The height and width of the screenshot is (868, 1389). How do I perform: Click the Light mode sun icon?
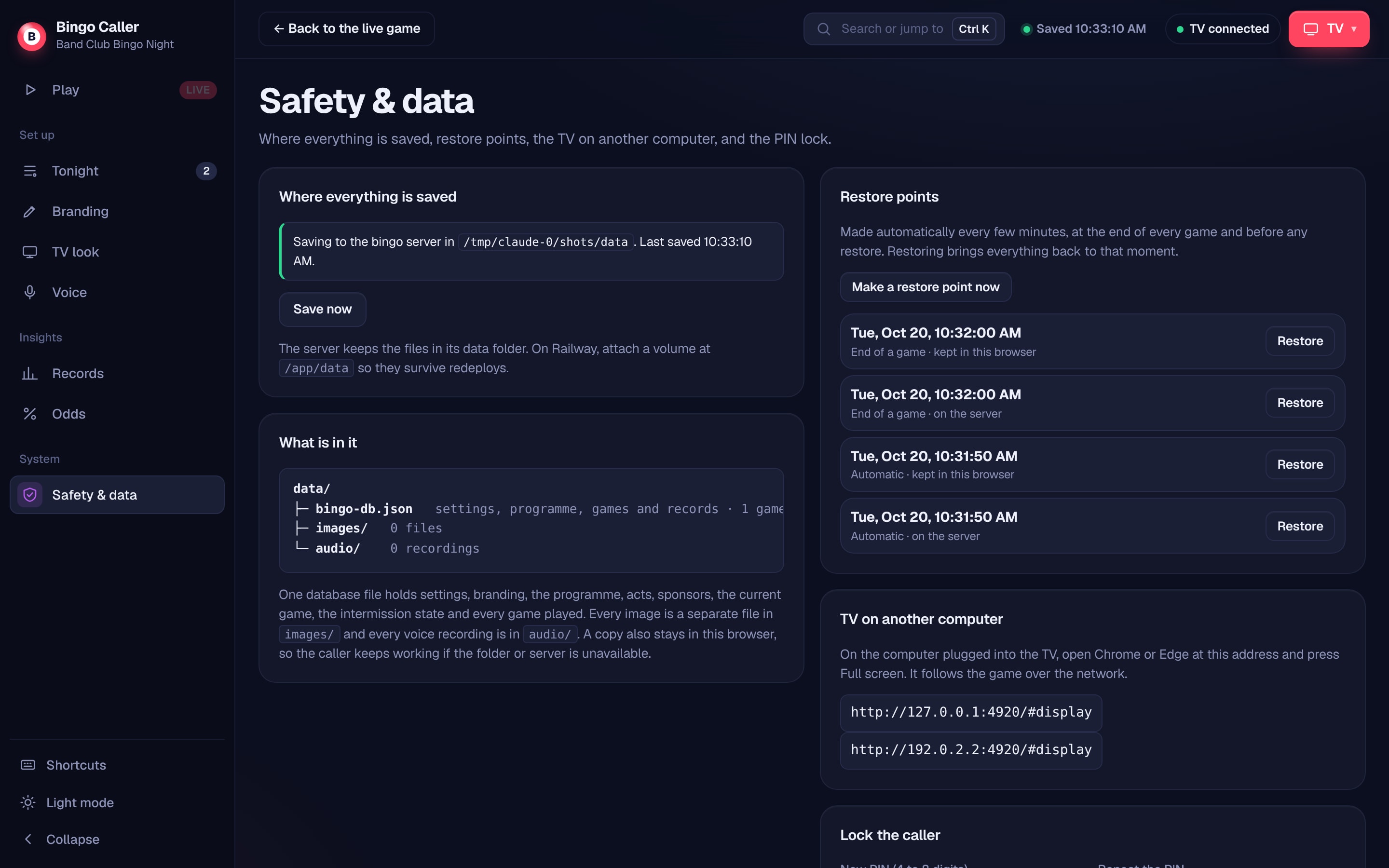28,802
